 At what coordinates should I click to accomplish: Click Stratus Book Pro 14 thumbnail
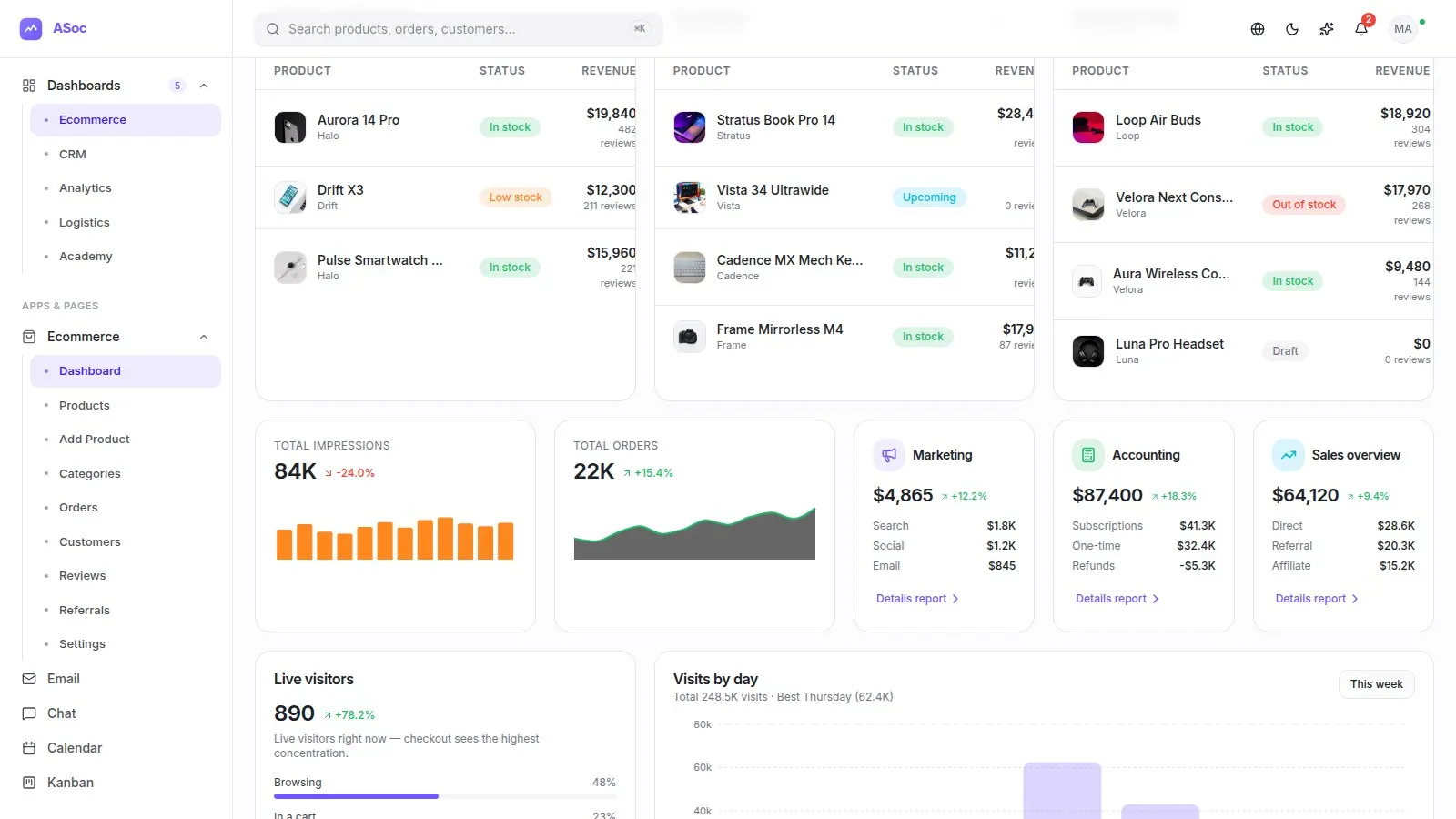click(x=690, y=127)
